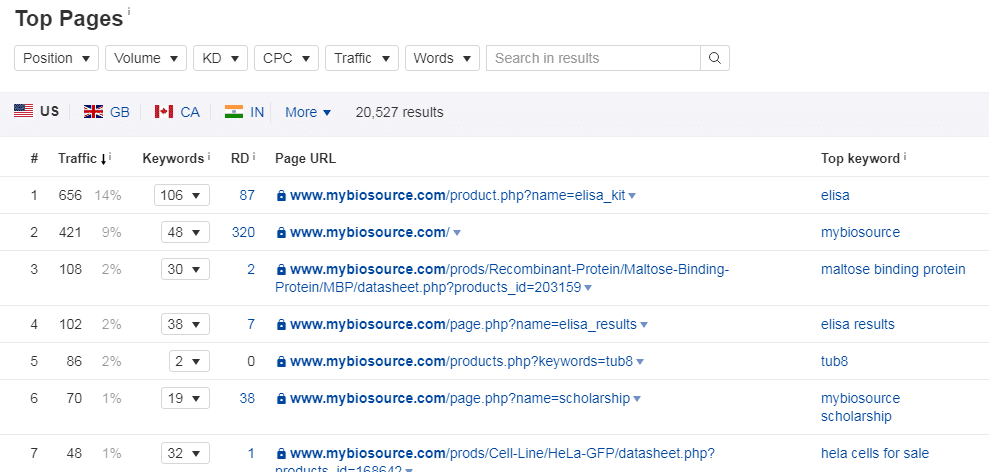Click inside the Search in results field
The height and width of the screenshot is (472, 989).
pyautogui.click(x=592, y=58)
